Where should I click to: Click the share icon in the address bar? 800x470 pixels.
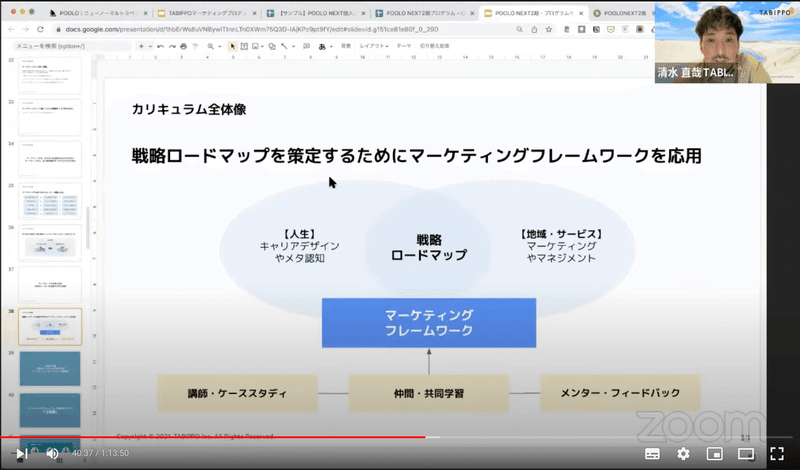tap(534, 30)
